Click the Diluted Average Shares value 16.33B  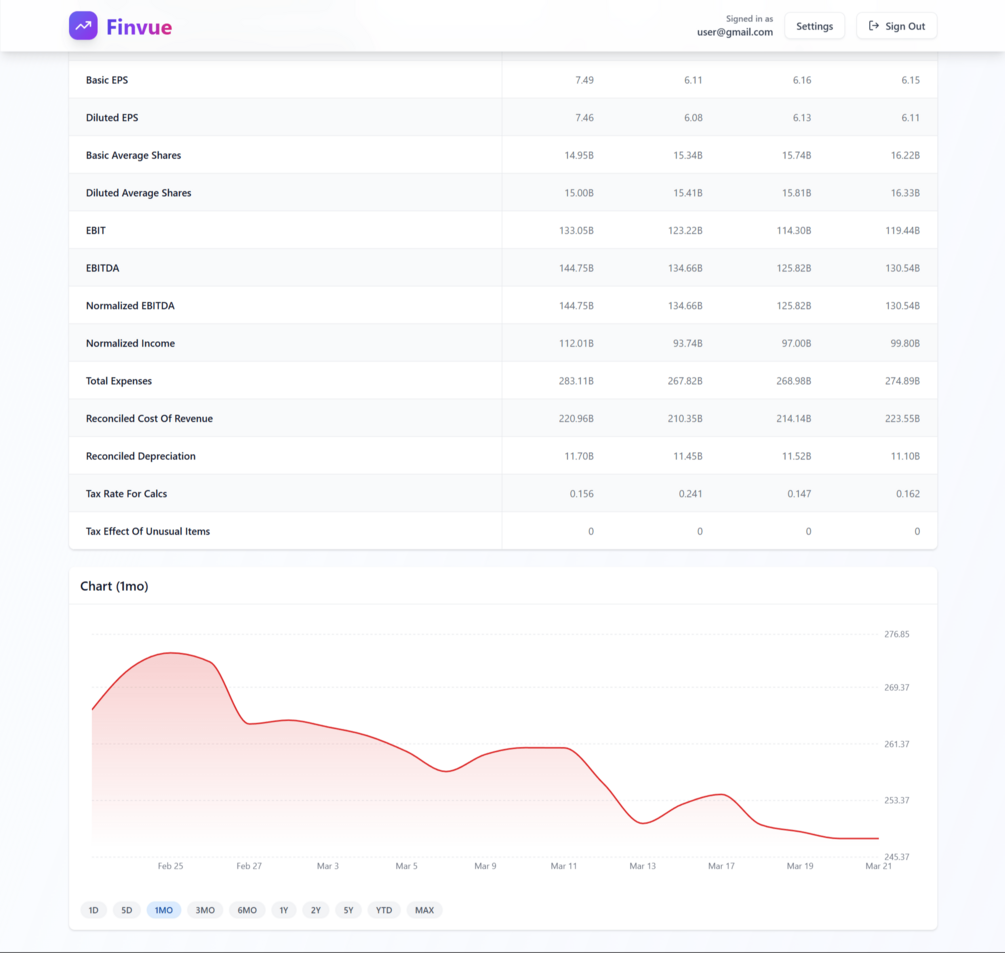tap(905, 193)
